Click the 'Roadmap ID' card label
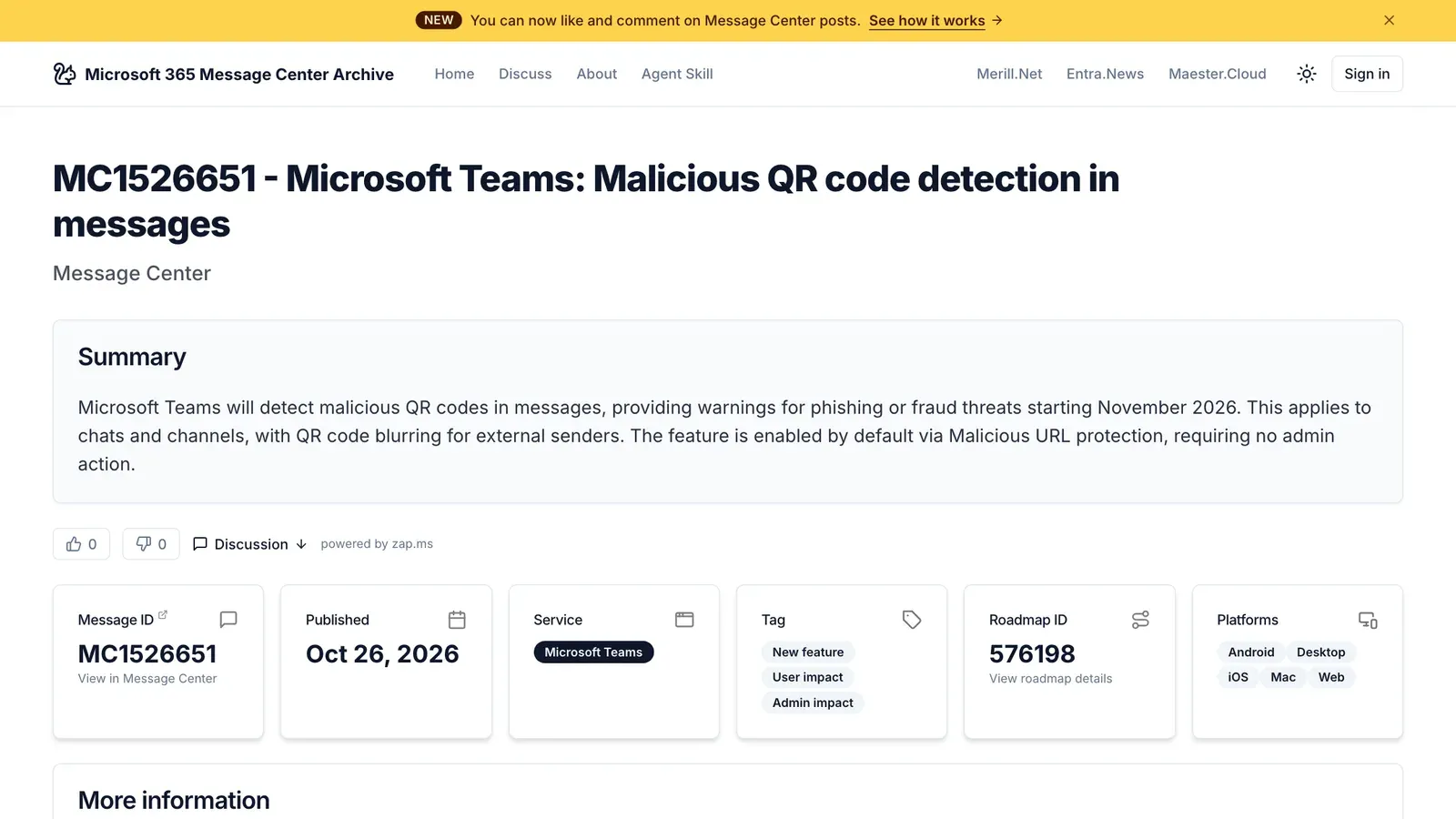The width and height of the screenshot is (1456, 819). [x=1028, y=620]
